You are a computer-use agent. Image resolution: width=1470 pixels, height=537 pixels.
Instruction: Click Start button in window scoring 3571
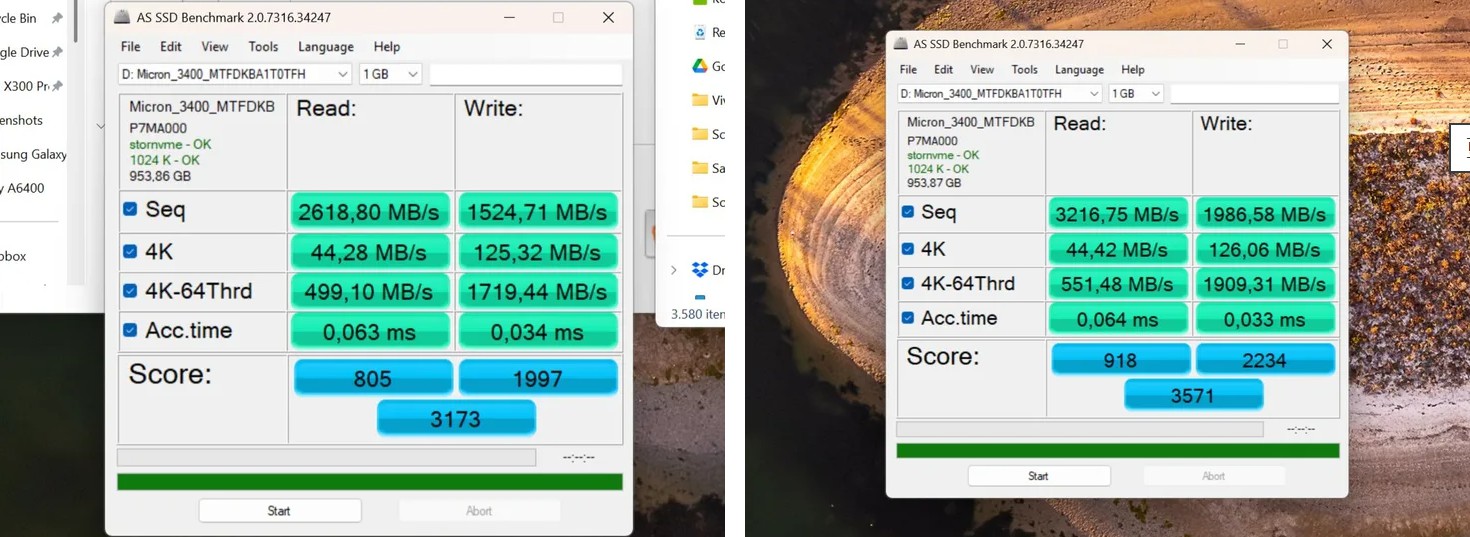pos(1039,476)
